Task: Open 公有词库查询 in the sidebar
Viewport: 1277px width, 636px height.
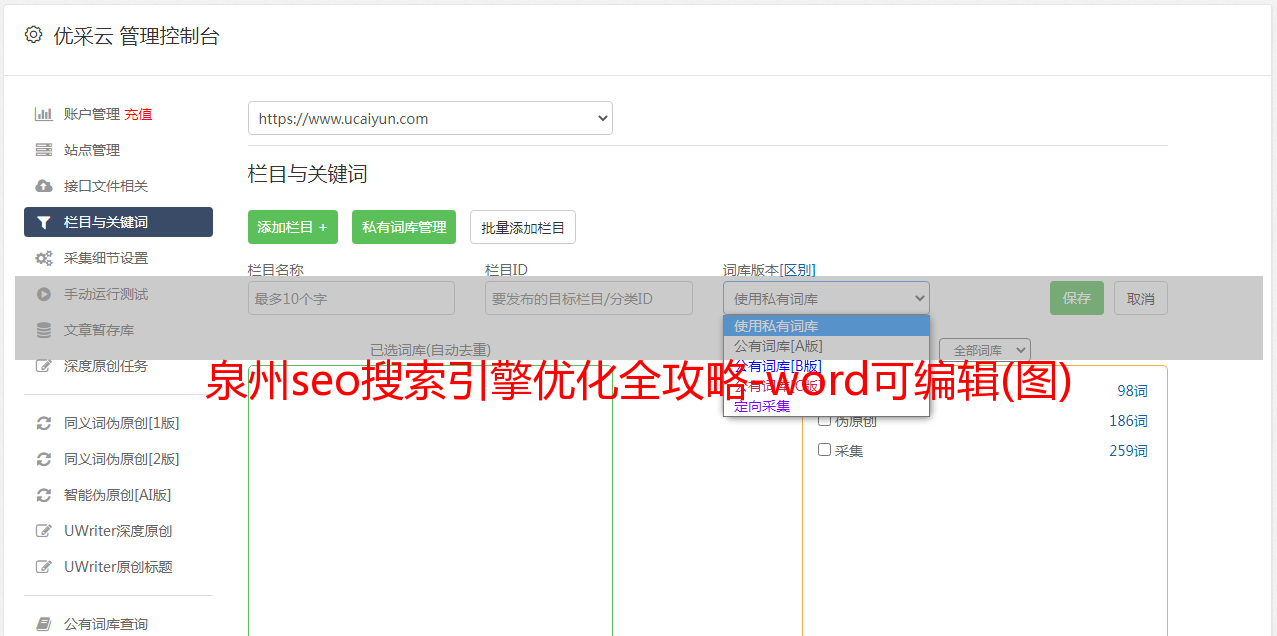Action: click(106, 624)
